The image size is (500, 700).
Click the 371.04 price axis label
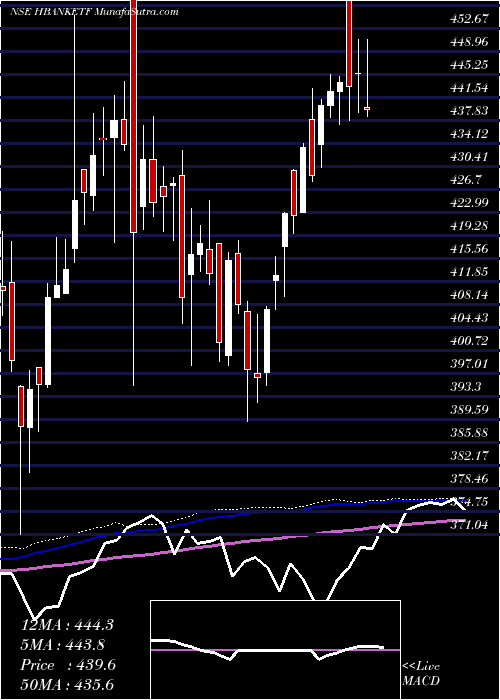(468, 525)
